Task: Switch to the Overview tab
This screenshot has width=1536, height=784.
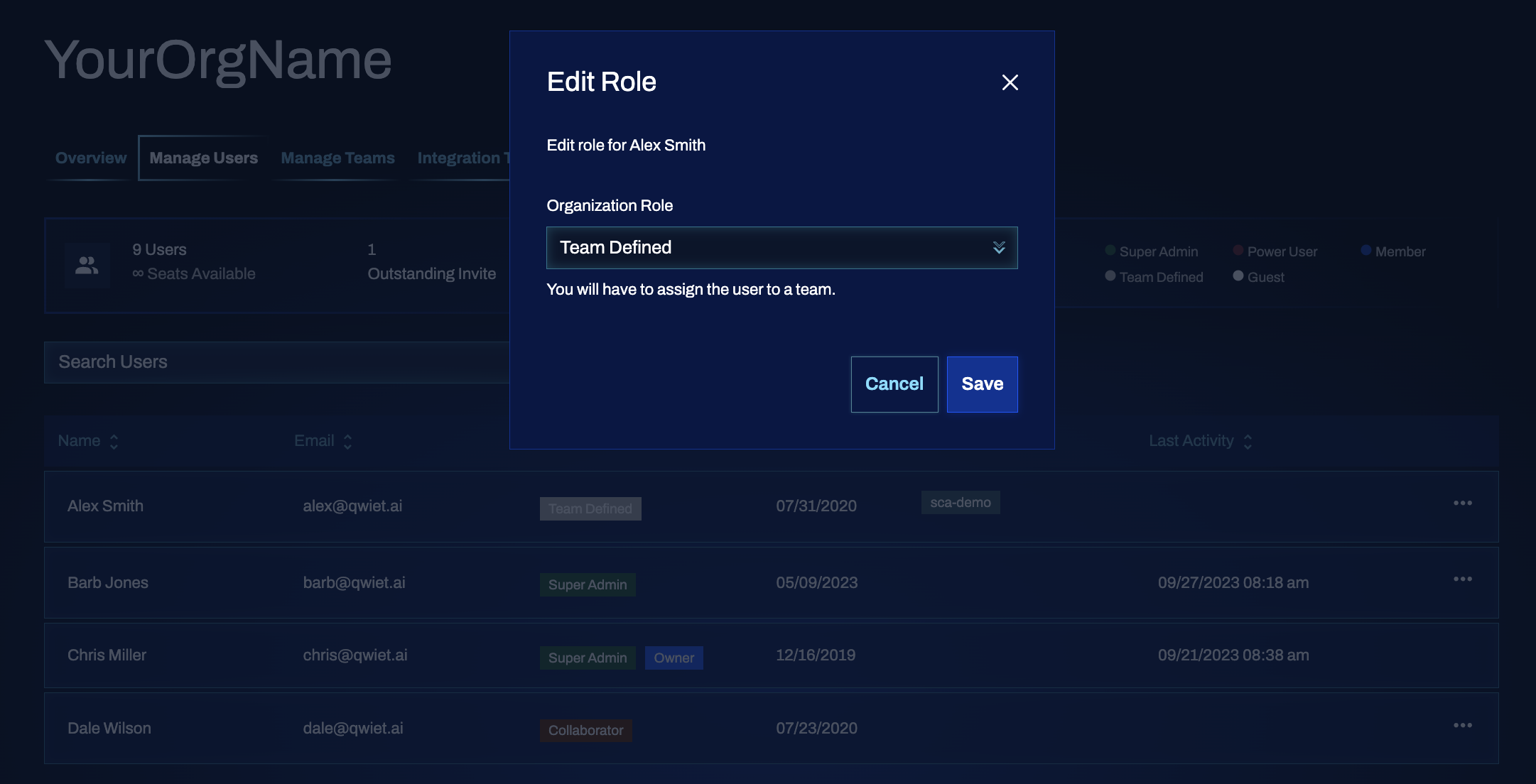Action: point(91,158)
